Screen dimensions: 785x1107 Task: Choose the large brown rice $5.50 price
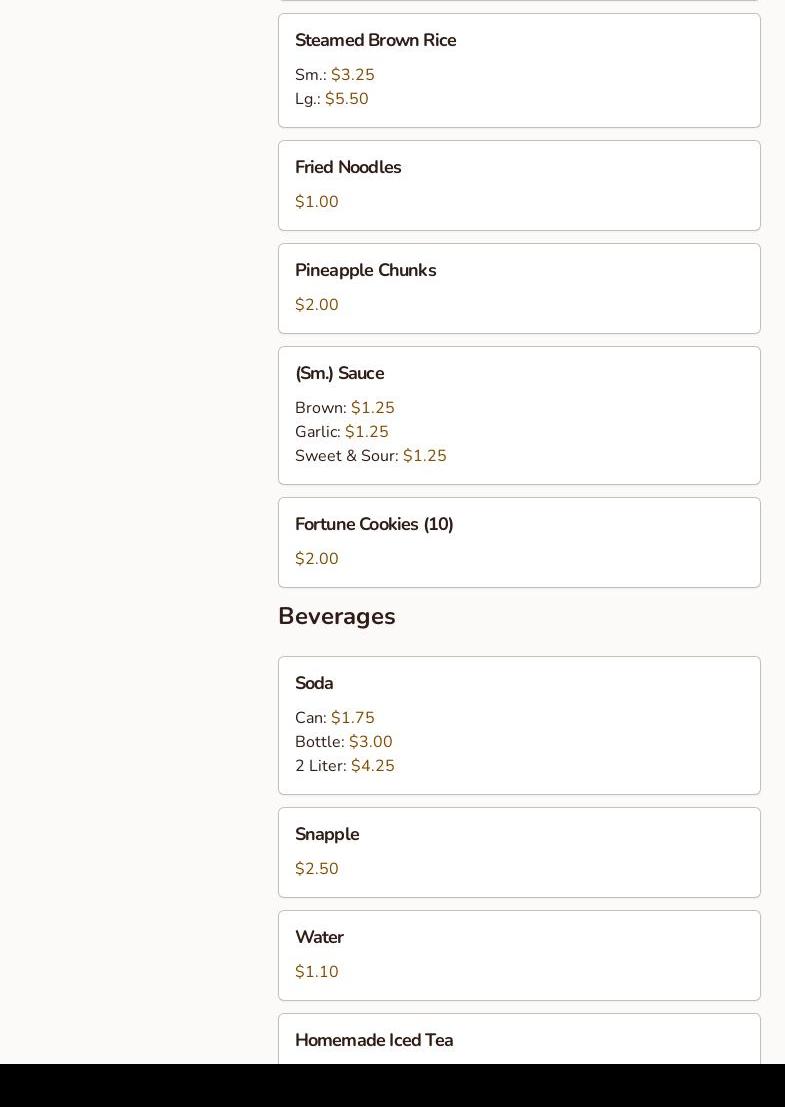tap(346, 99)
